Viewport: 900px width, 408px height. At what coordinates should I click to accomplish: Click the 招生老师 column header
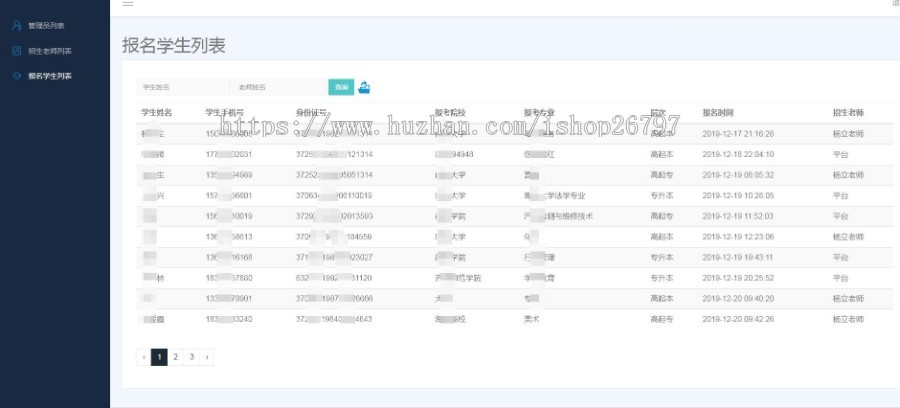(848, 113)
